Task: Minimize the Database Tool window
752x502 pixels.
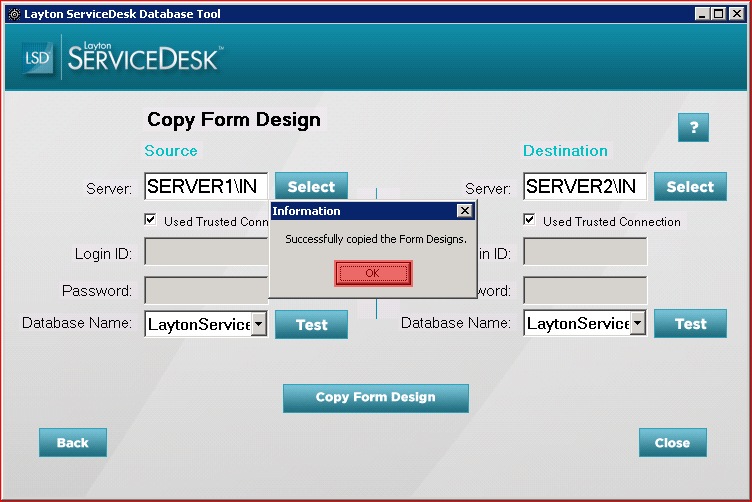Action: tap(702, 14)
